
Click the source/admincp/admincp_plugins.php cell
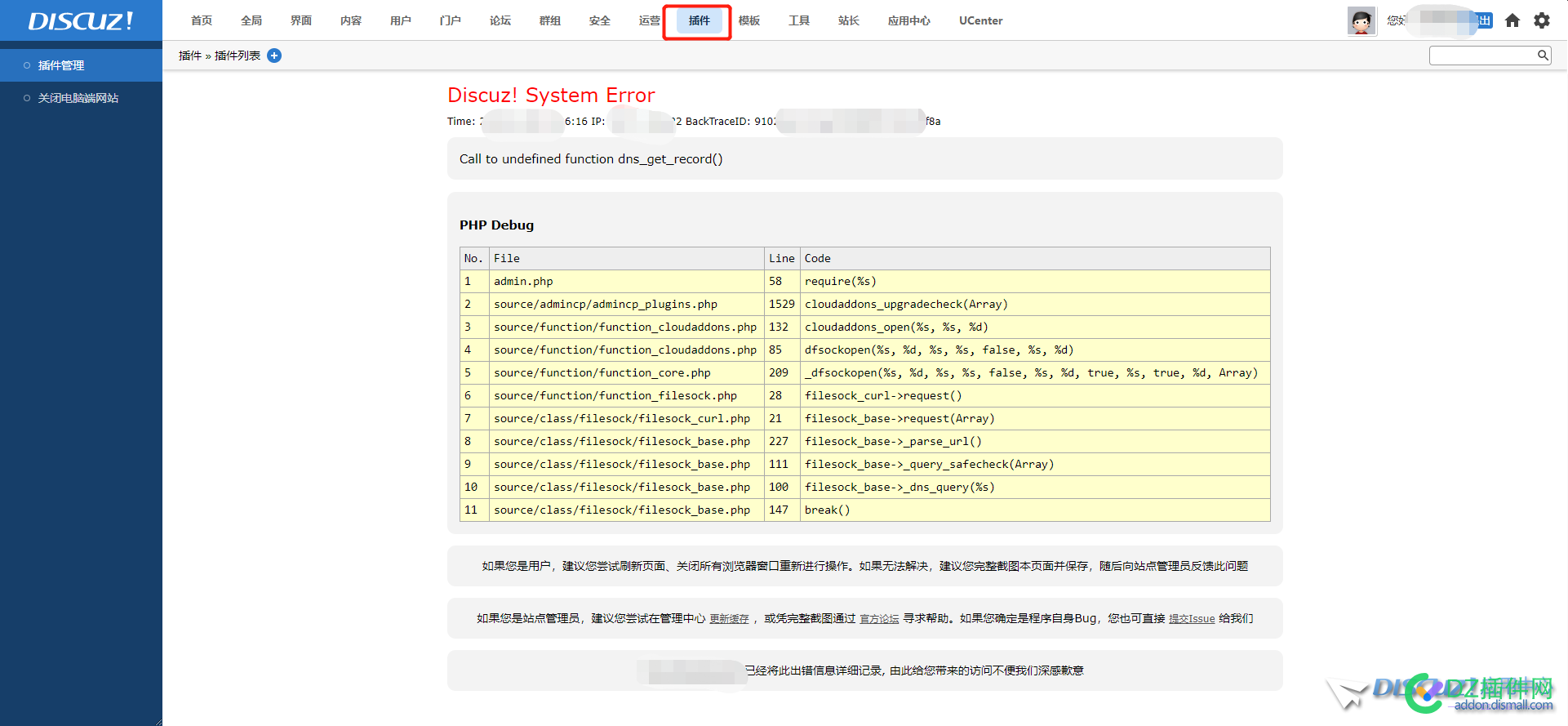[x=626, y=304]
